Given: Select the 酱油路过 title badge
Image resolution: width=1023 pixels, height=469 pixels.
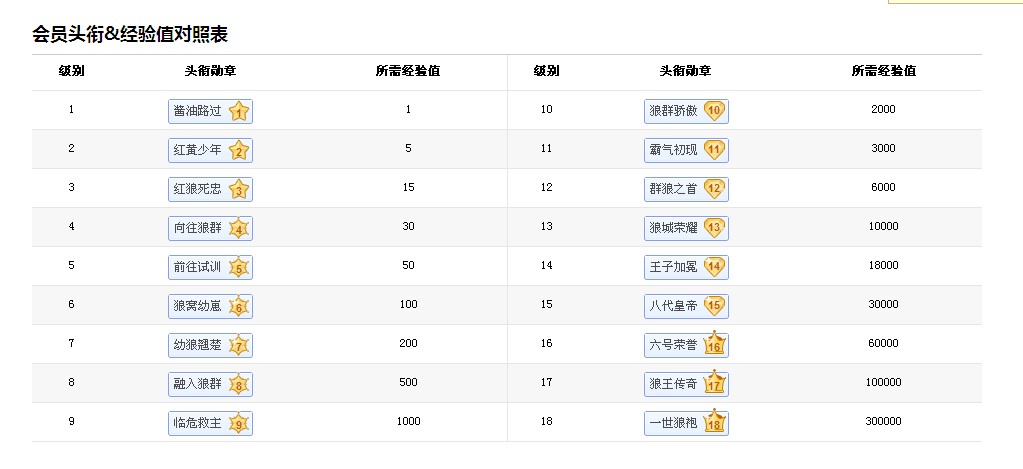Looking at the screenshot, I should (x=210, y=112).
